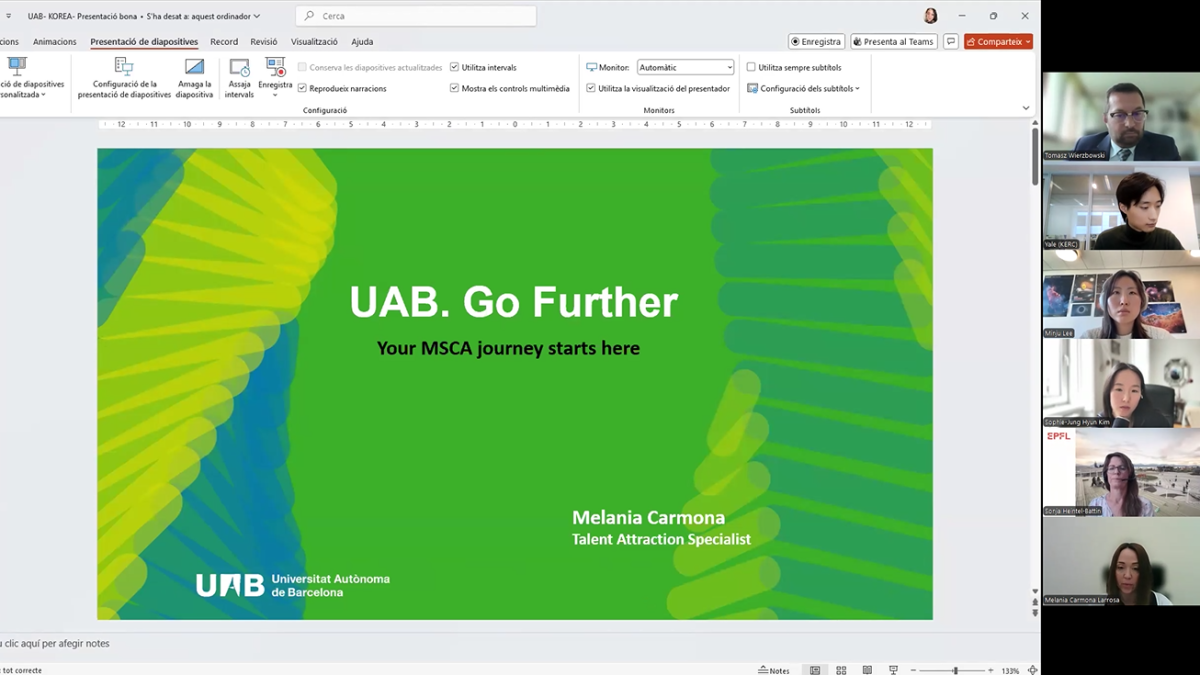Click the zoom out minus icon

(913, 670)
